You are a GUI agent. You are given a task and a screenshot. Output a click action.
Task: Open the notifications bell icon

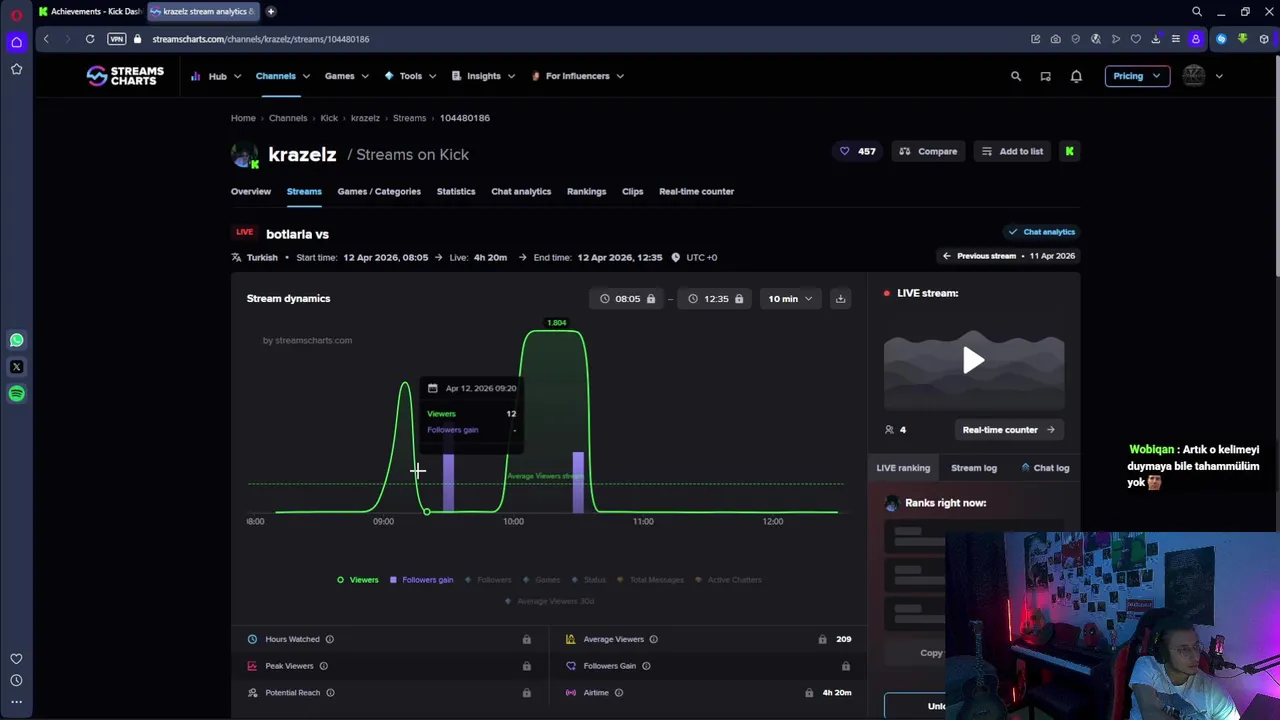pos(1076,76)
